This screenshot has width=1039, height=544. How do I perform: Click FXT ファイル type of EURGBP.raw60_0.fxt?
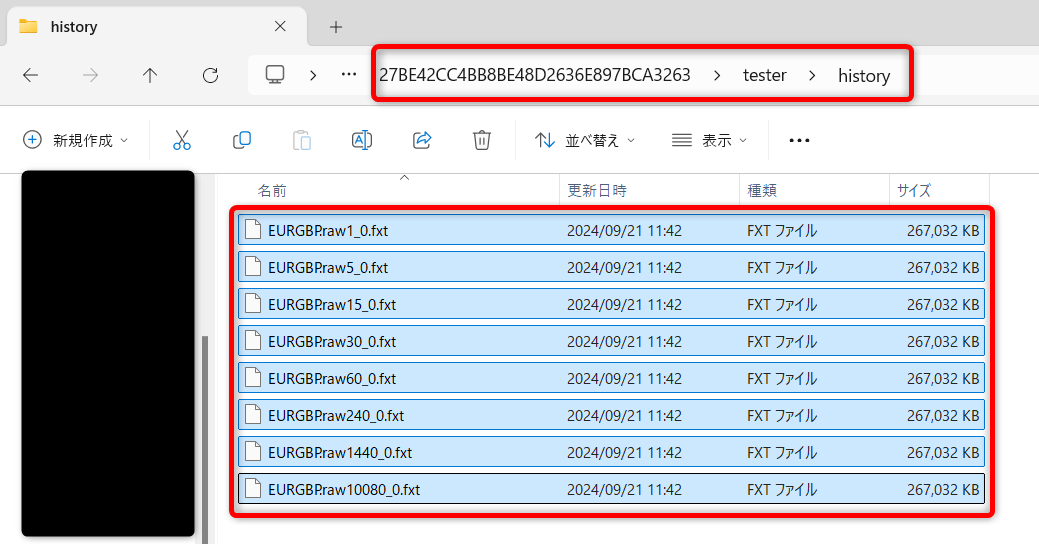click(782, 378)
